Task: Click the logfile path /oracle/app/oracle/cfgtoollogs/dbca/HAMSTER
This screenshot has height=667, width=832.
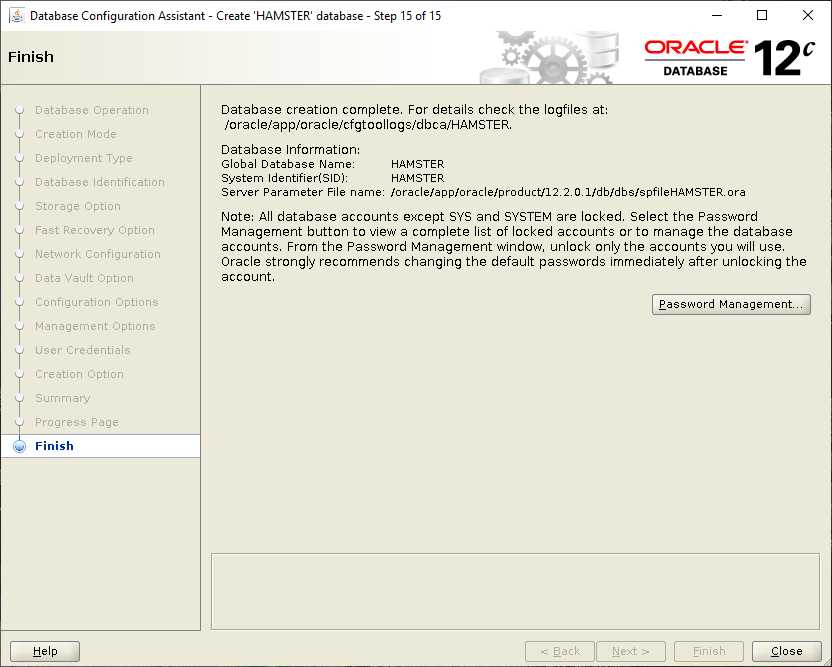Action: point(368,125)
